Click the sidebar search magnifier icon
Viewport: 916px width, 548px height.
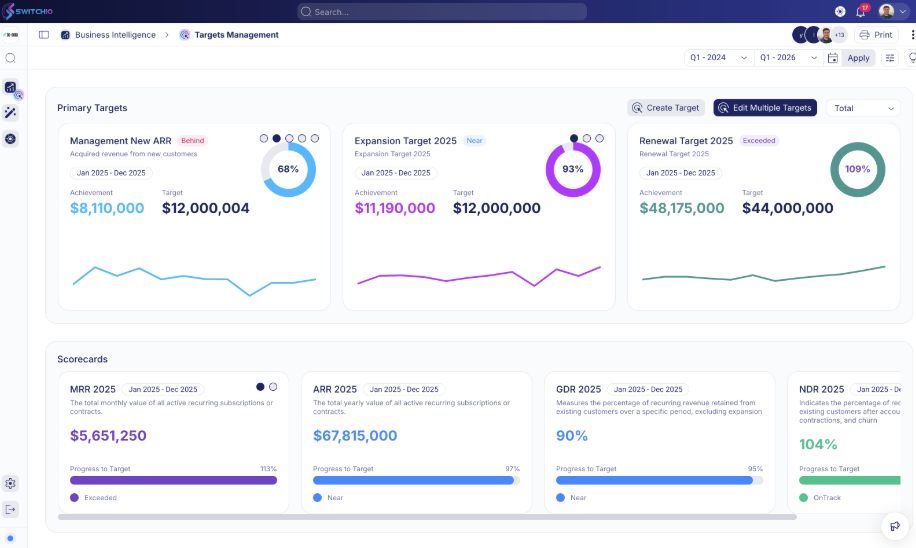[x=11, y=58]
